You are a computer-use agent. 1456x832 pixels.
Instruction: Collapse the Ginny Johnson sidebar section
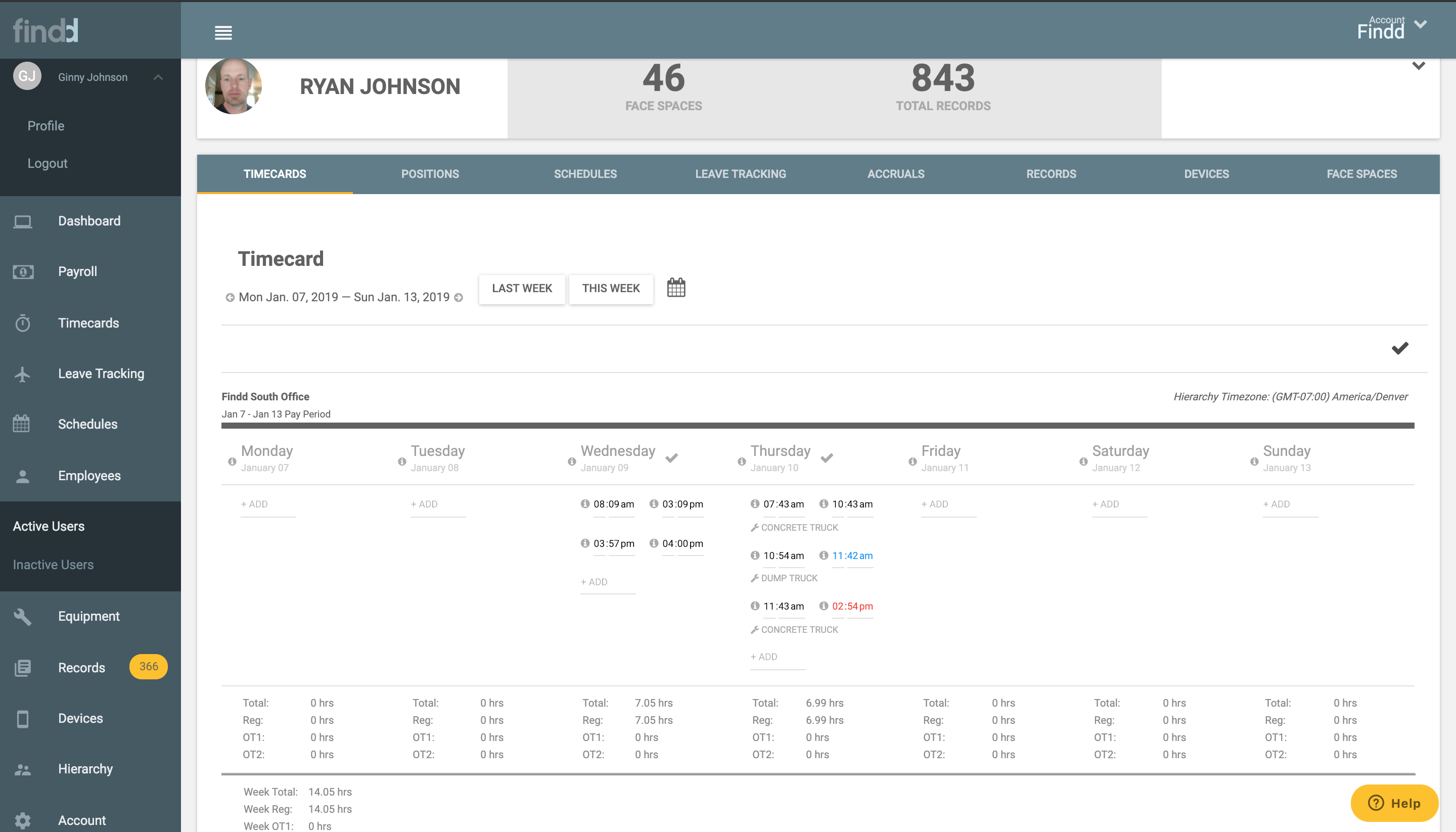(x=159, y=76)
